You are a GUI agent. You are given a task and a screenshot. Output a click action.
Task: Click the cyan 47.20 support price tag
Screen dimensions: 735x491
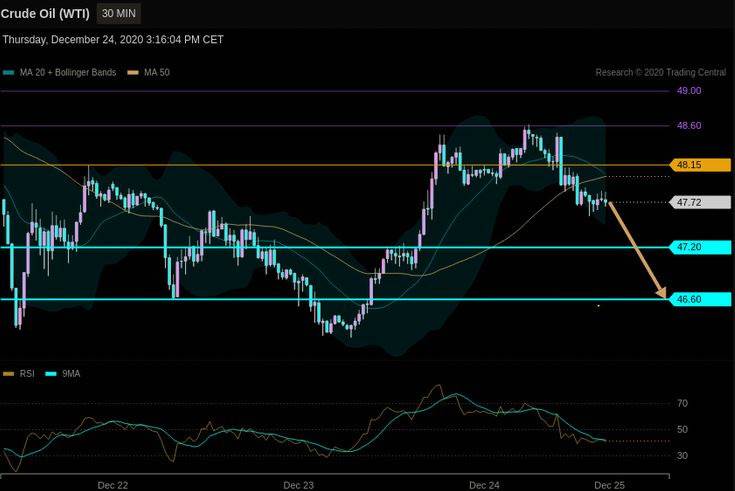700,247
